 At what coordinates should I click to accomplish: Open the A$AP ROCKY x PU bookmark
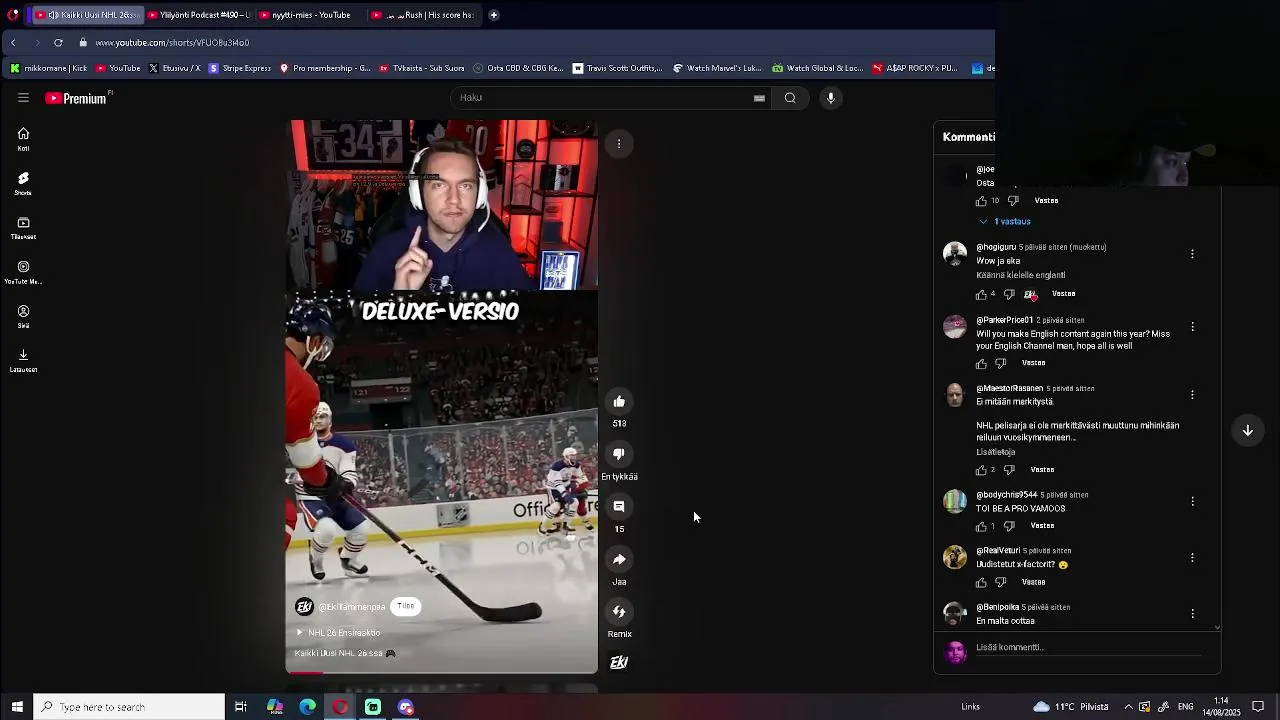914,68
